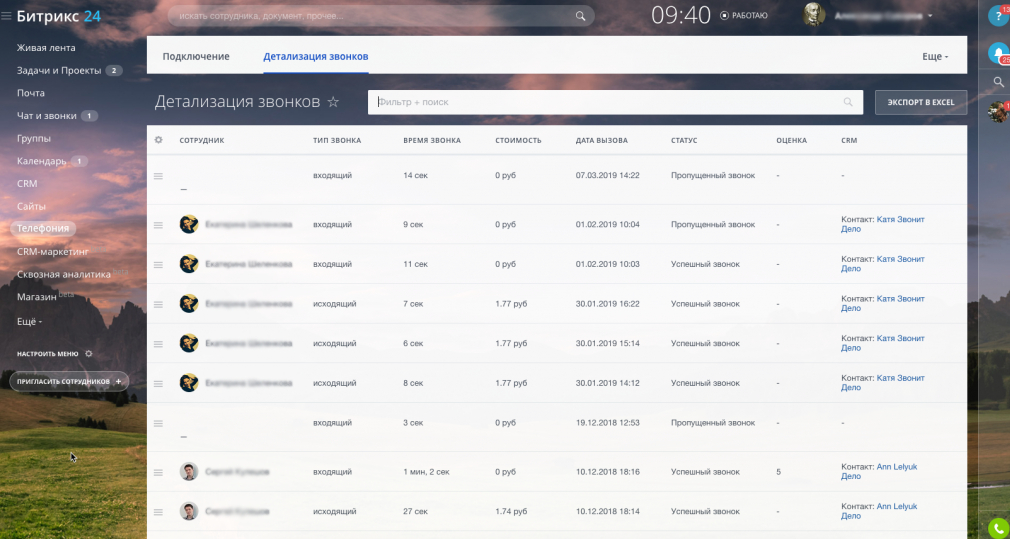Screen dimensions: 1010x539
Task: Open notifications bell in right sidebar
Action: click(x=996, y=52)
